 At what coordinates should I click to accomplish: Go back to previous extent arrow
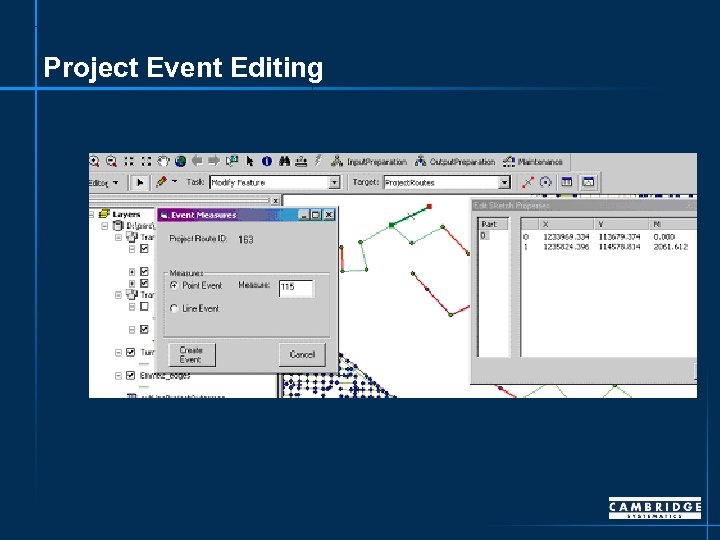point(197,161)
